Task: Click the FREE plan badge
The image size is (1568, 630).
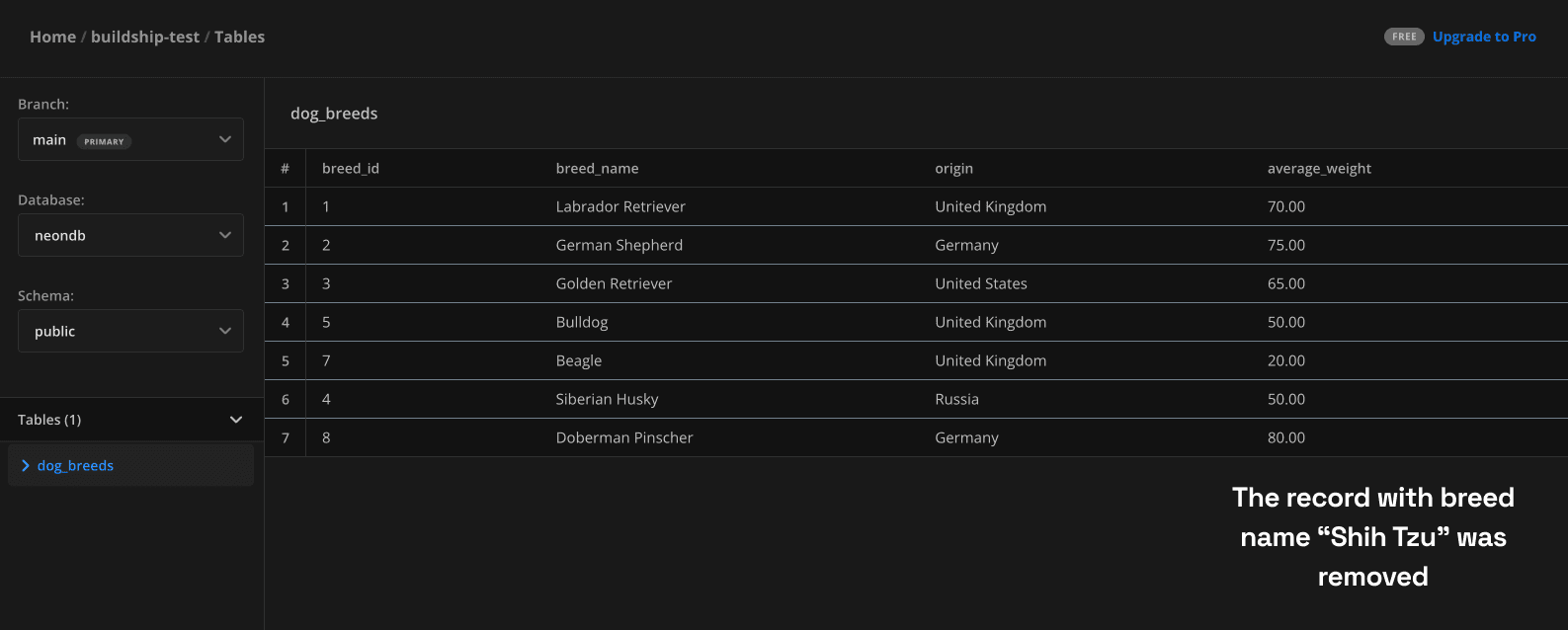Action: coord(1403,37)
